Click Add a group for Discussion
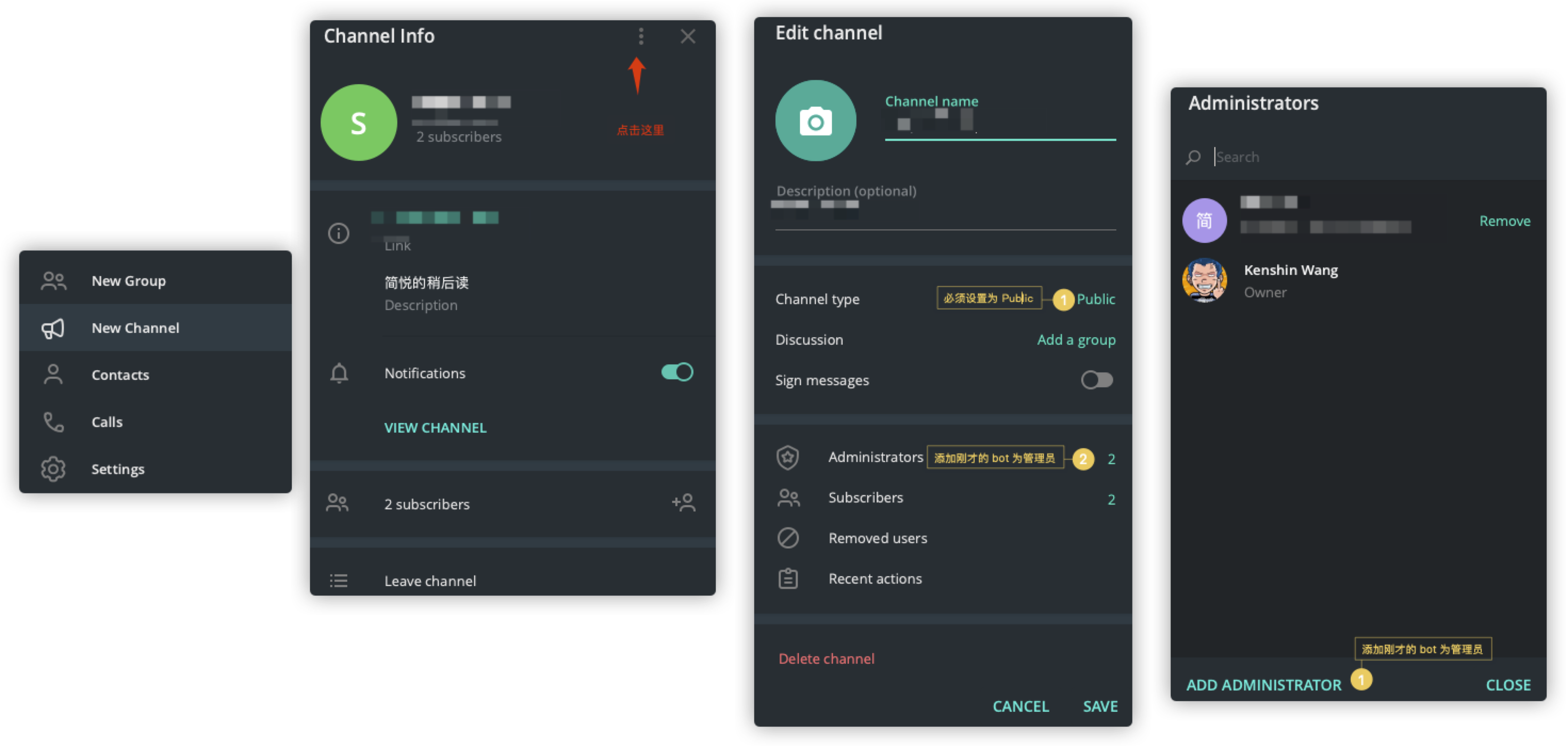The image size is (1568, 748). tap(1075, 339)
